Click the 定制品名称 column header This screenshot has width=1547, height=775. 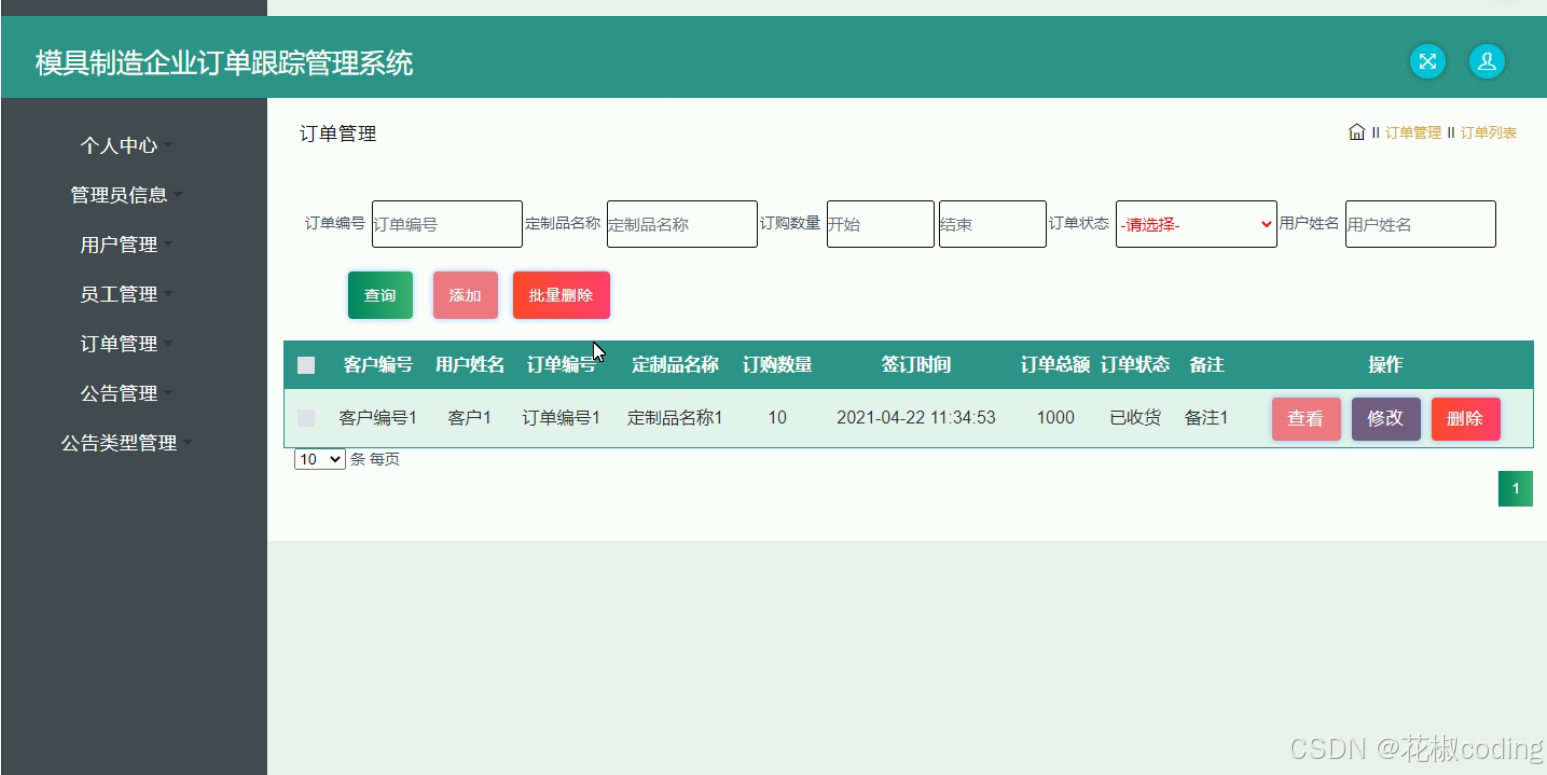click(675, 365)
